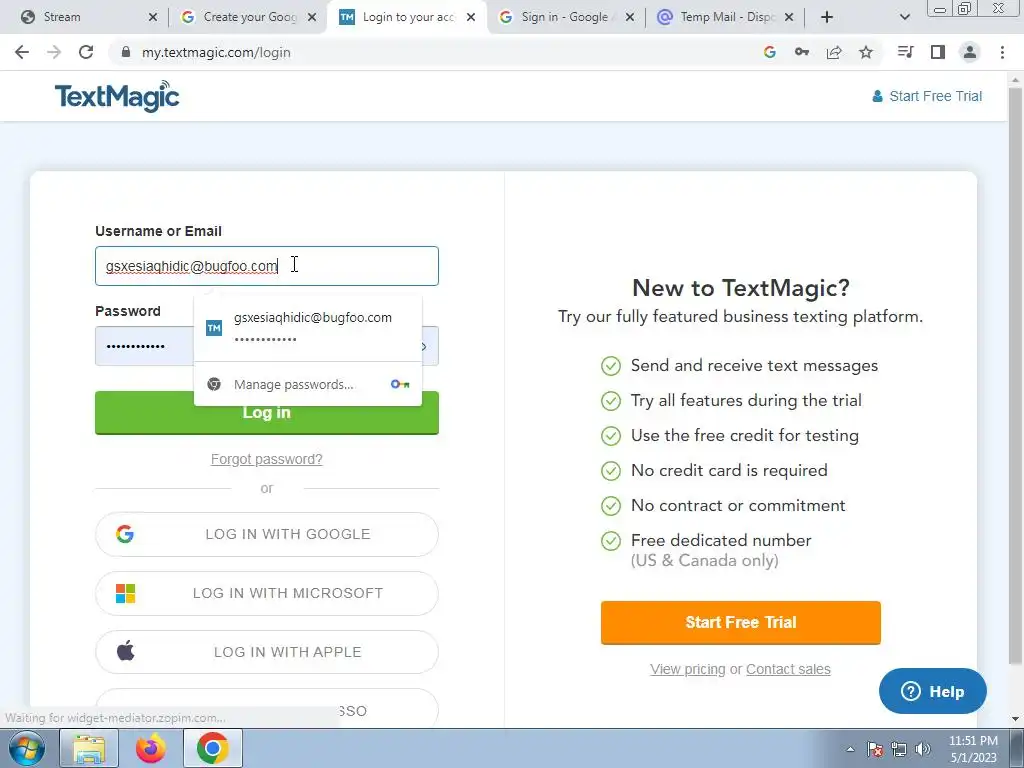The width and height of the screenshot is (1024, 768).
Task: Focus the Username or Email field
Action: [266, 266]
